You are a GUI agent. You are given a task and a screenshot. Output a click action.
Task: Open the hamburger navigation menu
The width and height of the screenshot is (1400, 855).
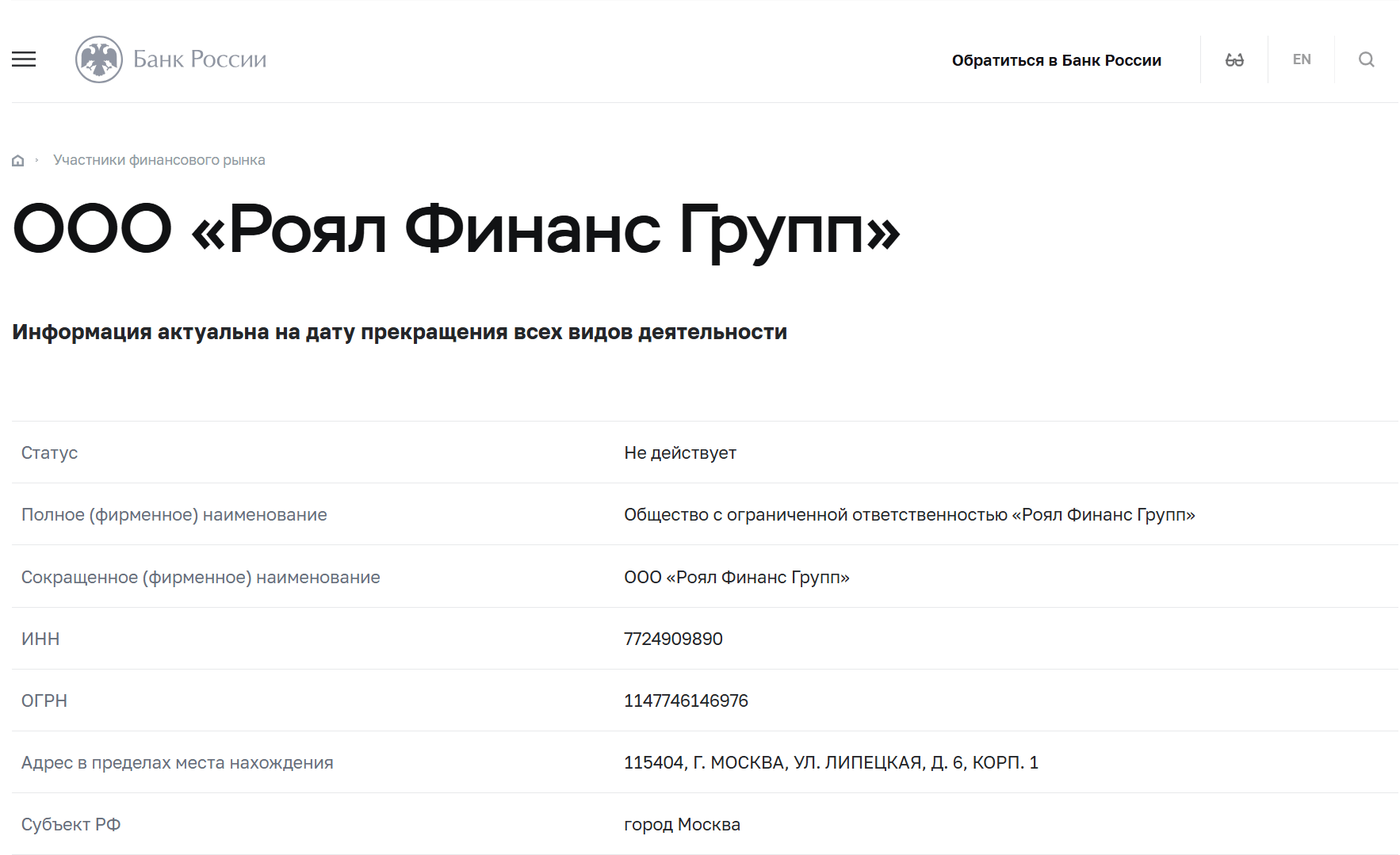[23, 59]
